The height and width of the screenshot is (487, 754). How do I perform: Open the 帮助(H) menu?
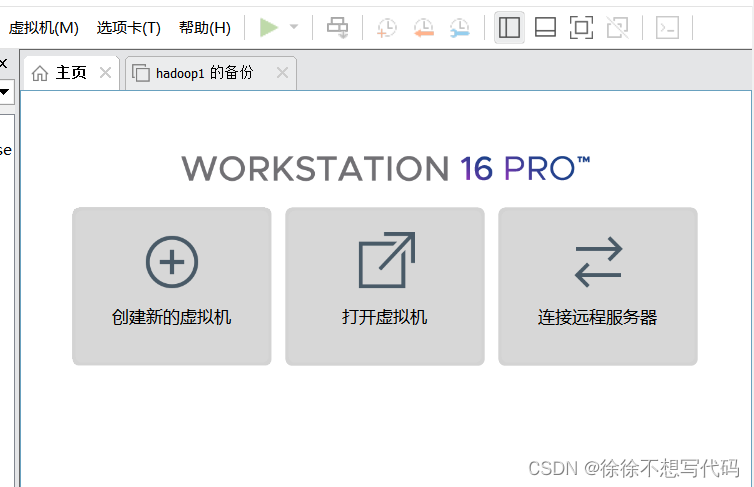pos(205,28)
